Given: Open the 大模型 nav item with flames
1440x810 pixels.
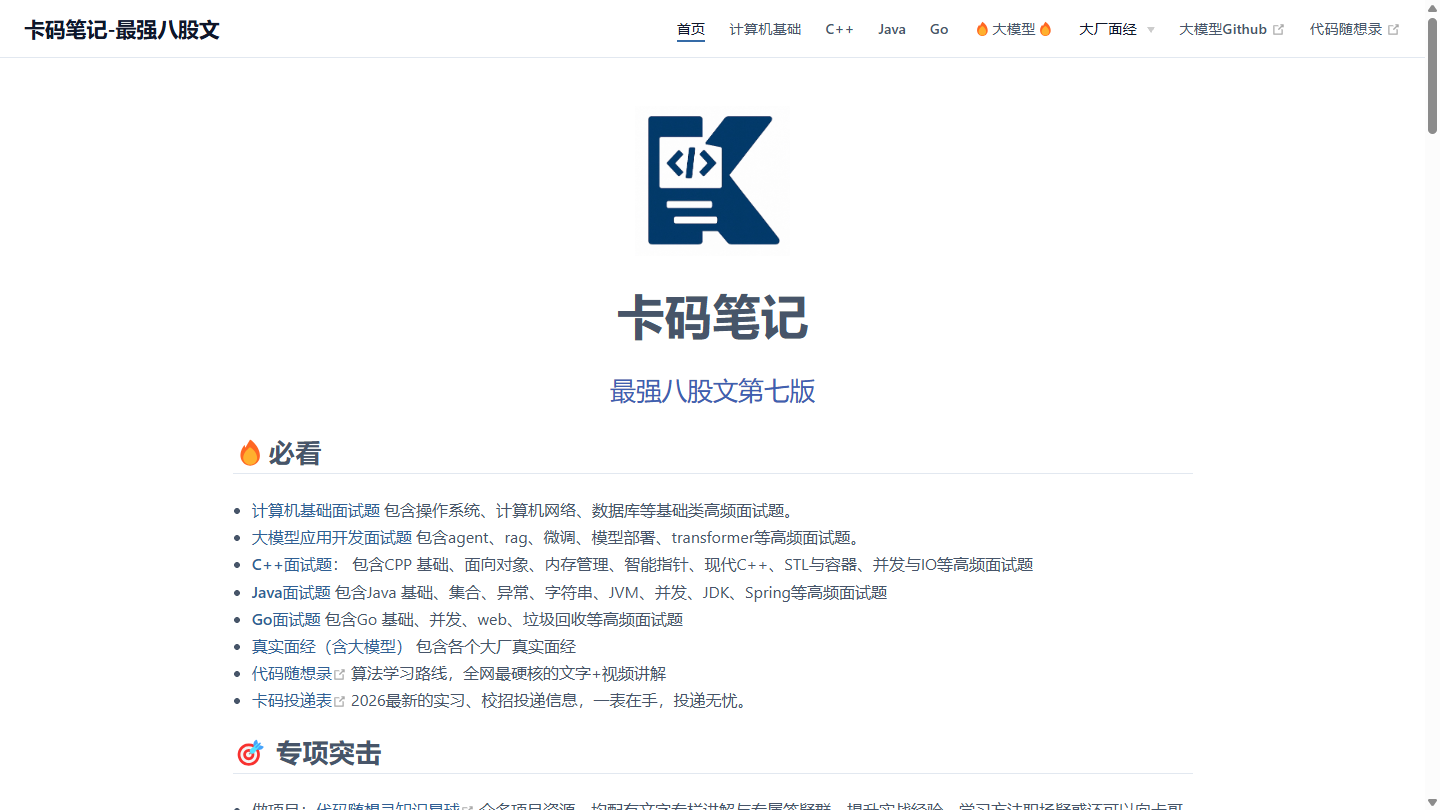Looking at the screenshot, I should click(x=1014, y=29).
